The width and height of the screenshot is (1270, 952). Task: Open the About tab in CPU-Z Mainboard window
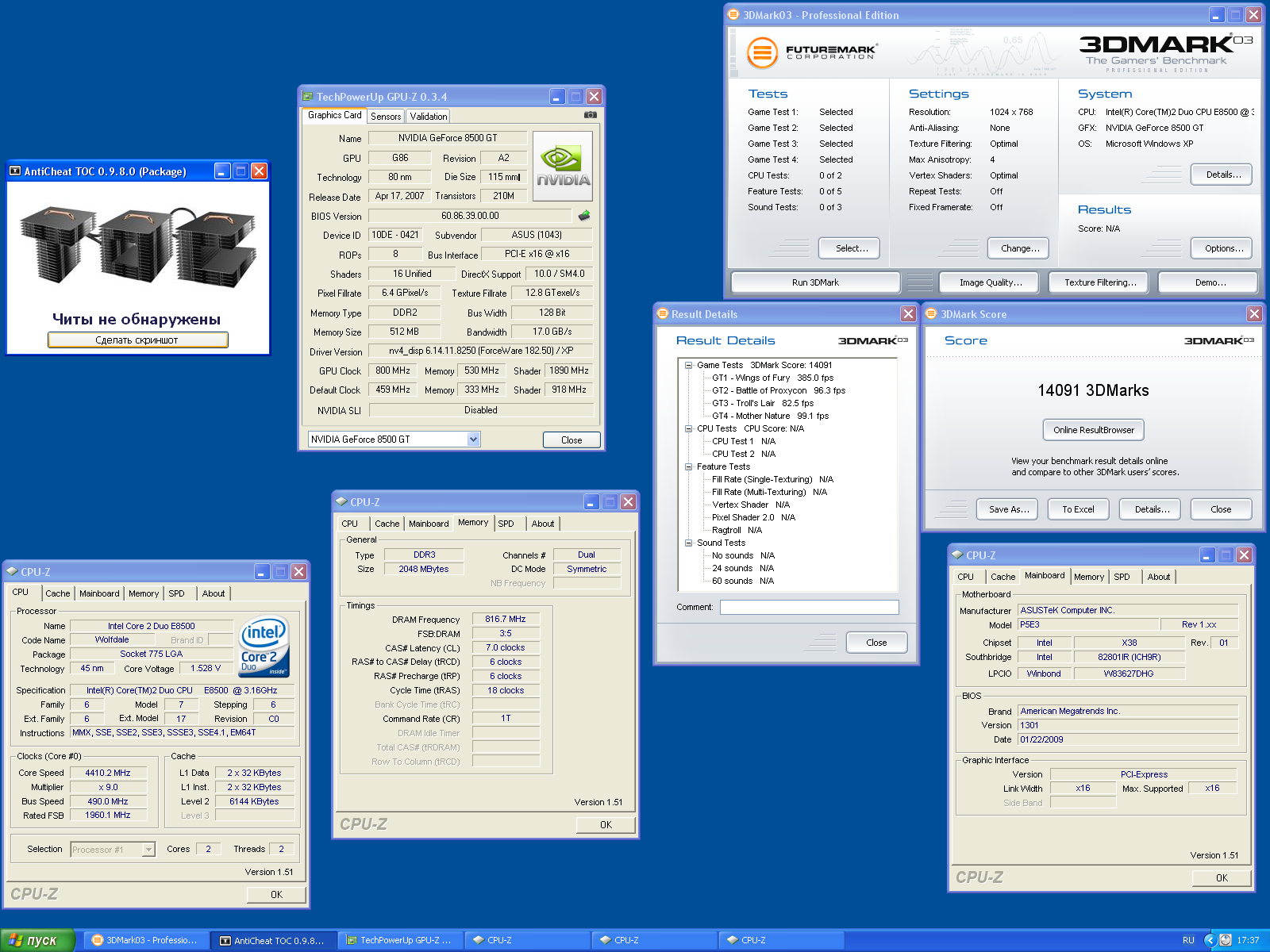(1159, 577)
